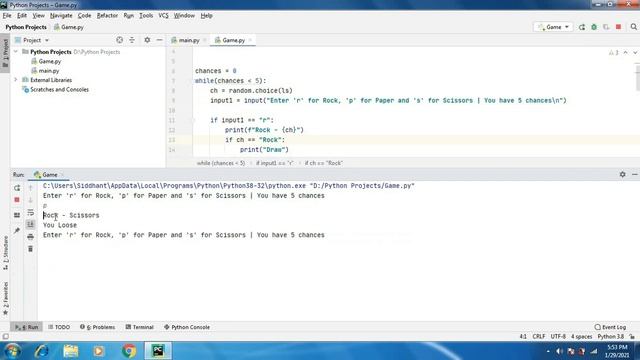Select main.py in project tree

click(49, 71)
